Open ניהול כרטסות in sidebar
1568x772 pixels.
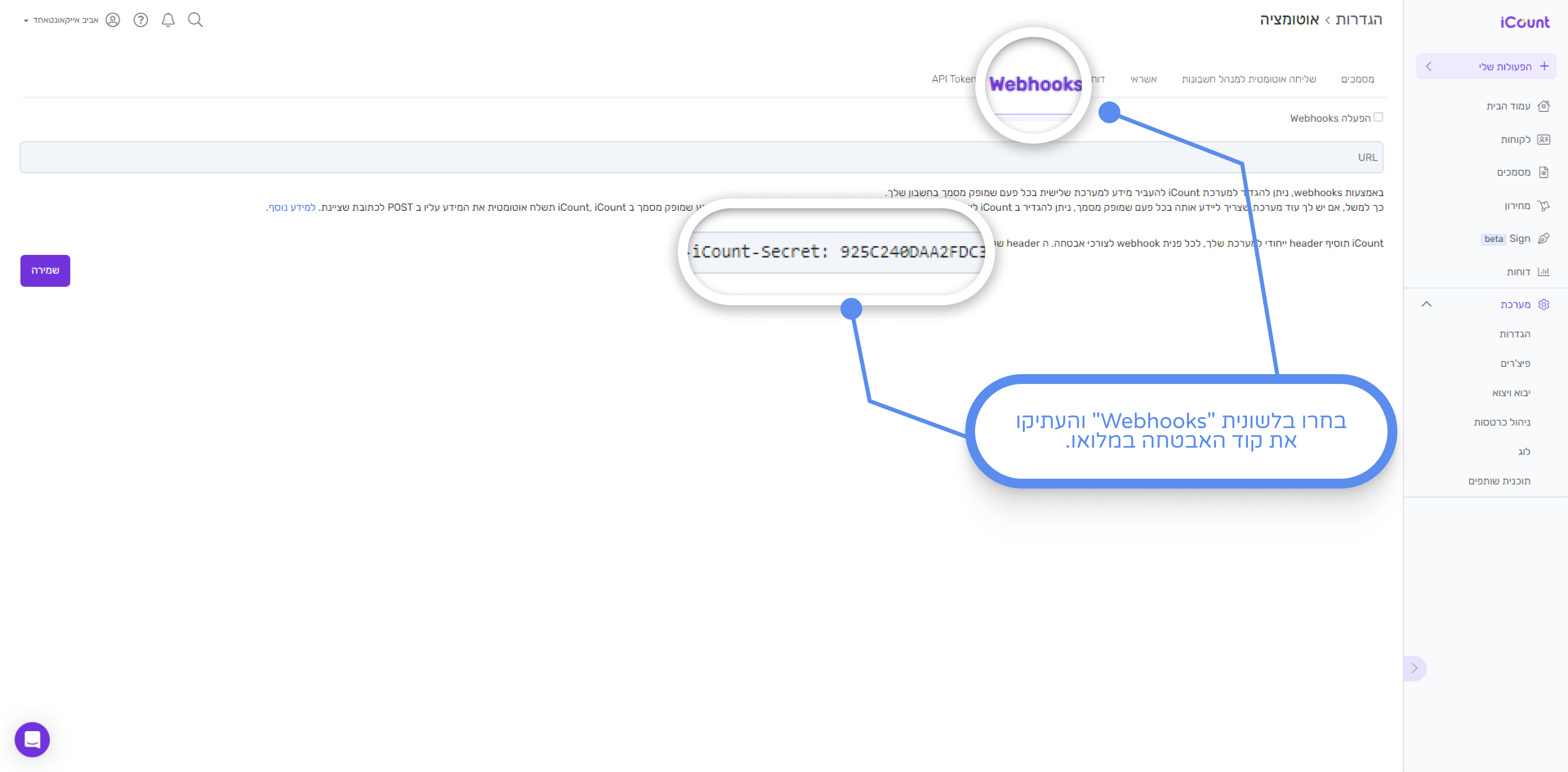1502,422
